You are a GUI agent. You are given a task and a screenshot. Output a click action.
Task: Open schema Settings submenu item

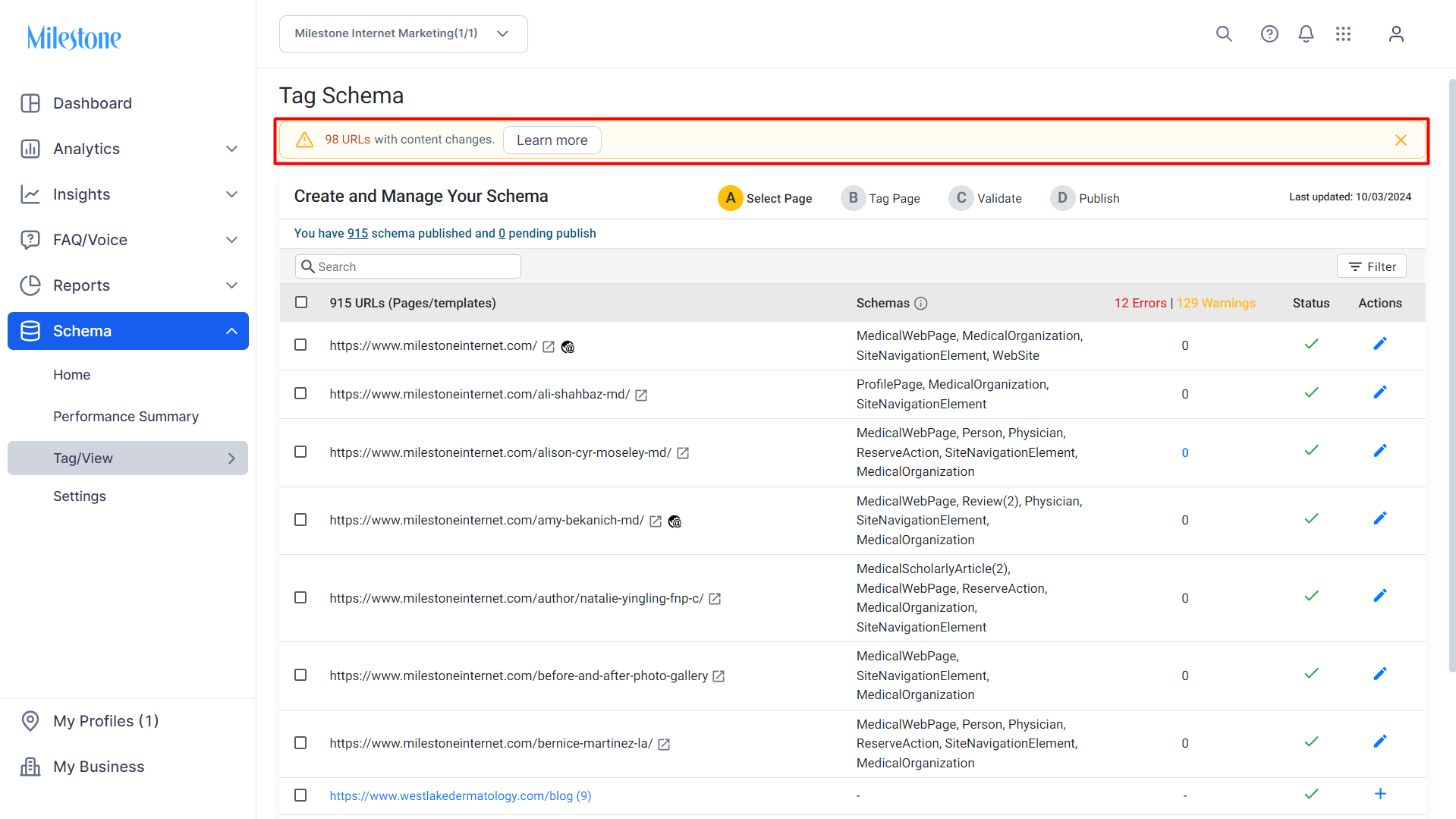(x=80, y=496)
